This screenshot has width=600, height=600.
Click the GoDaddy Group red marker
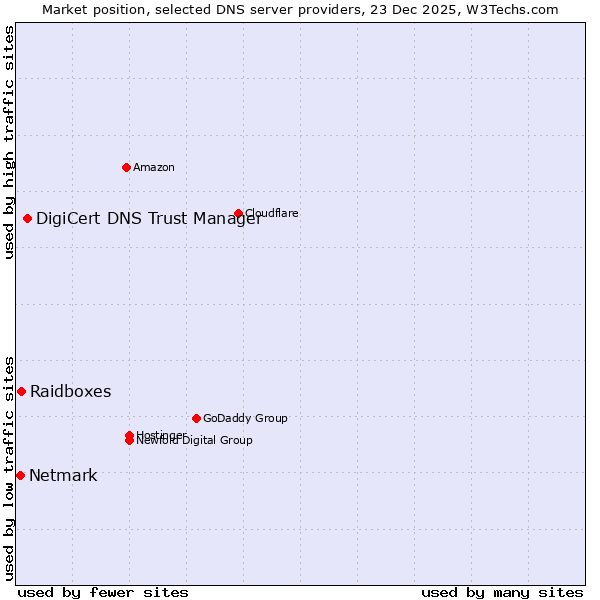(x=196, y=418)
